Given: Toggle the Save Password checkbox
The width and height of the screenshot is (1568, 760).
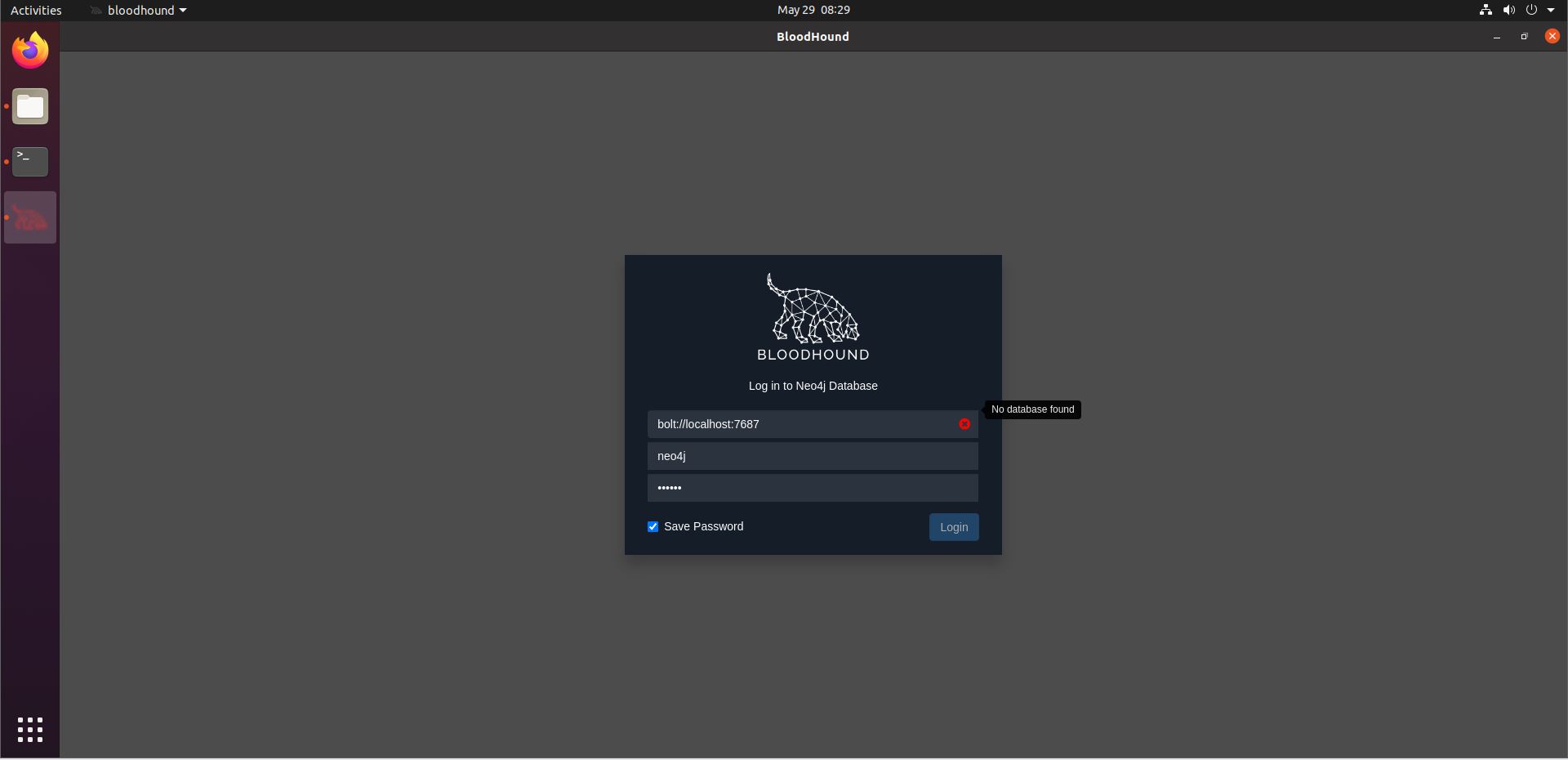Looking at the screenshot, I should [x=653, y=527].
